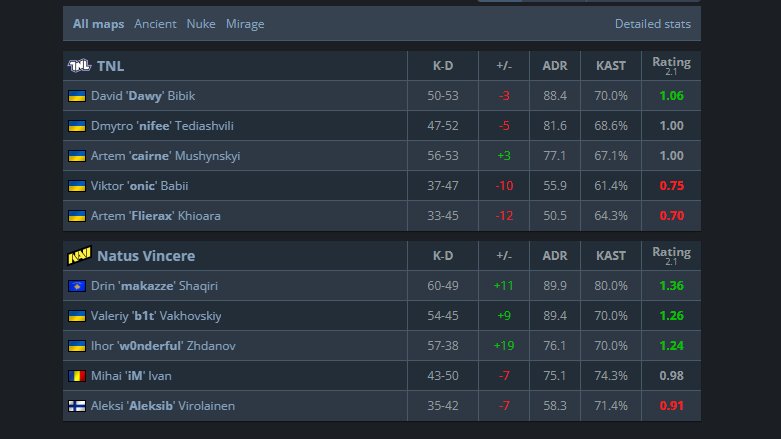Open David 'Dawy' Bibik player profile
Viewport: 781px width, 439px height.
(144, 96)
